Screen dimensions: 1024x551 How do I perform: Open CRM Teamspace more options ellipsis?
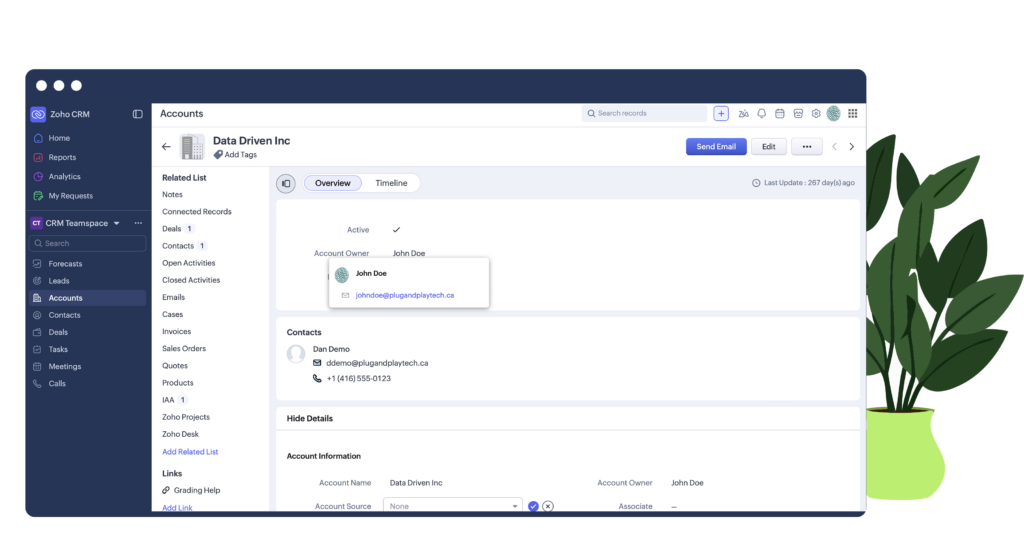pos(138,223)
